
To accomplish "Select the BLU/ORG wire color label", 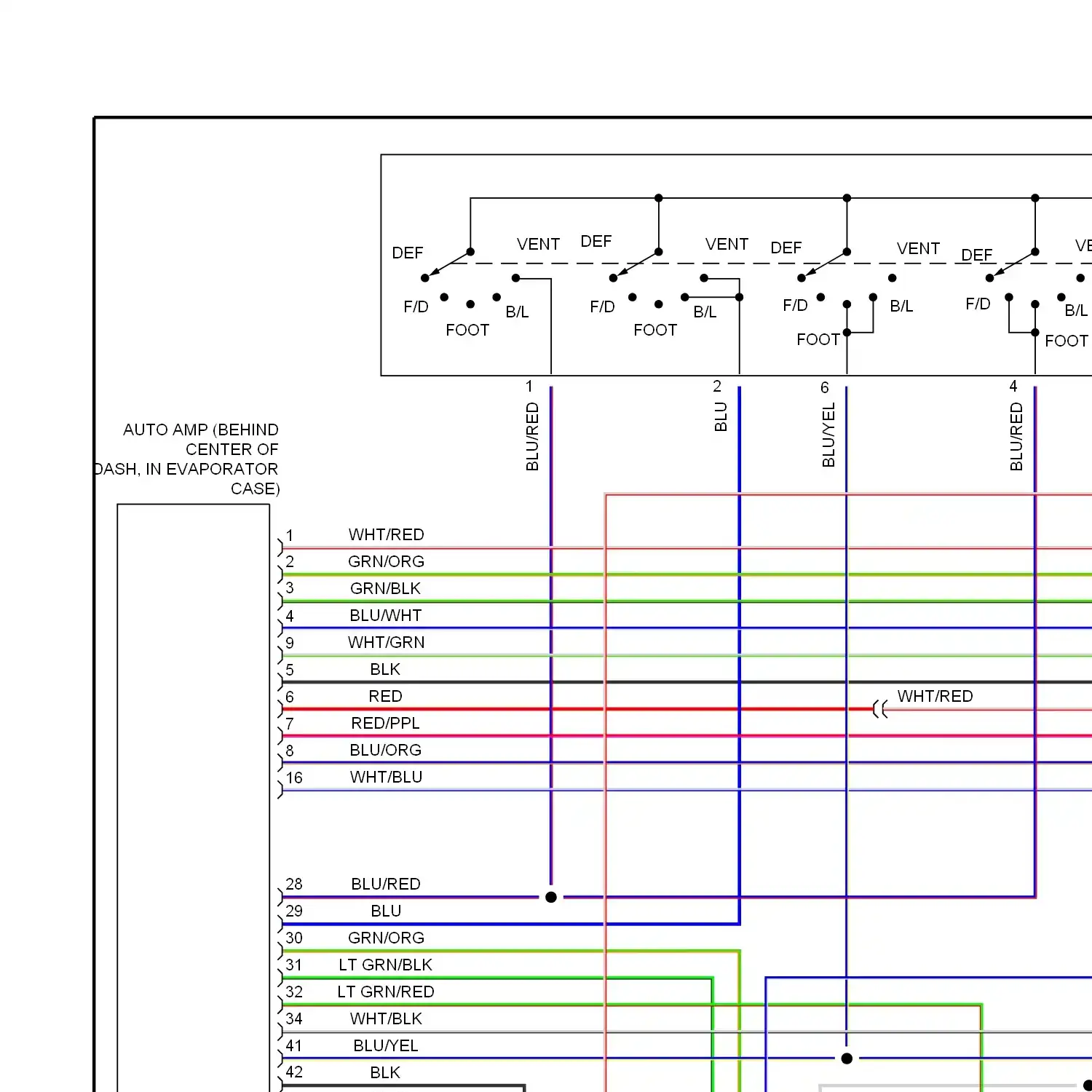I will (385, 751).
